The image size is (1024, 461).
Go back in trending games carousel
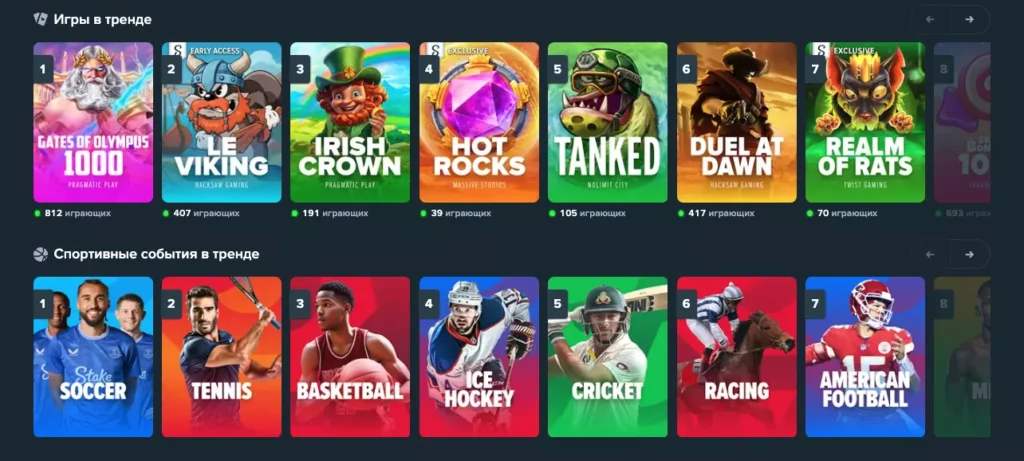click(x=930, y=20)
